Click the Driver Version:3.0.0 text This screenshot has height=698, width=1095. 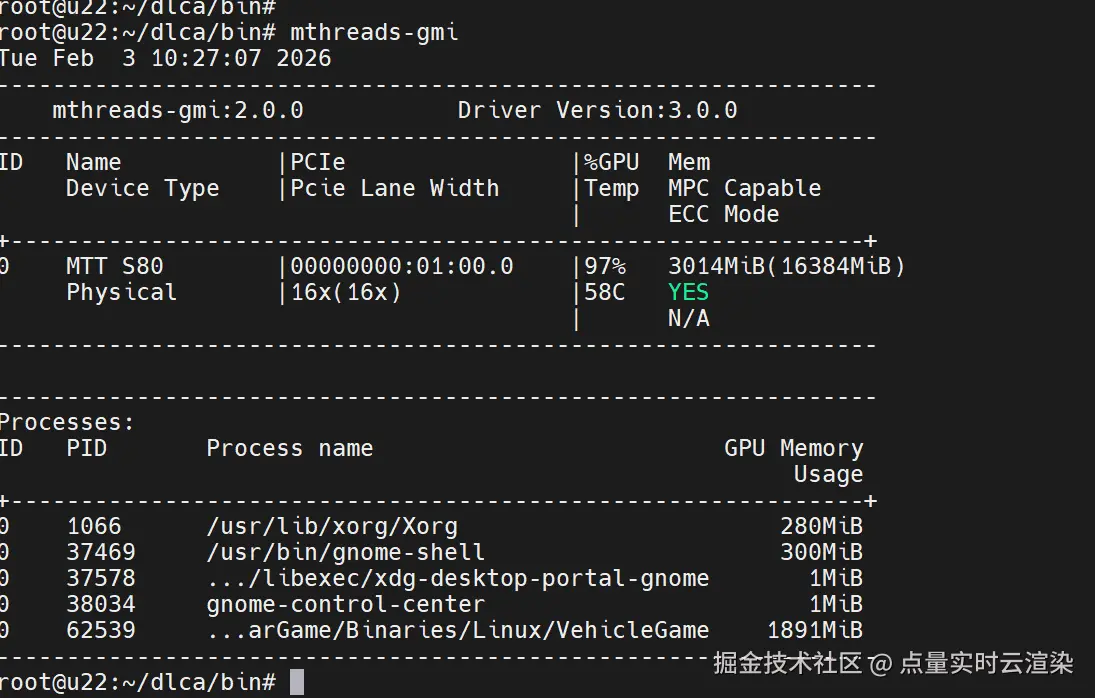[x=597, y=110]
